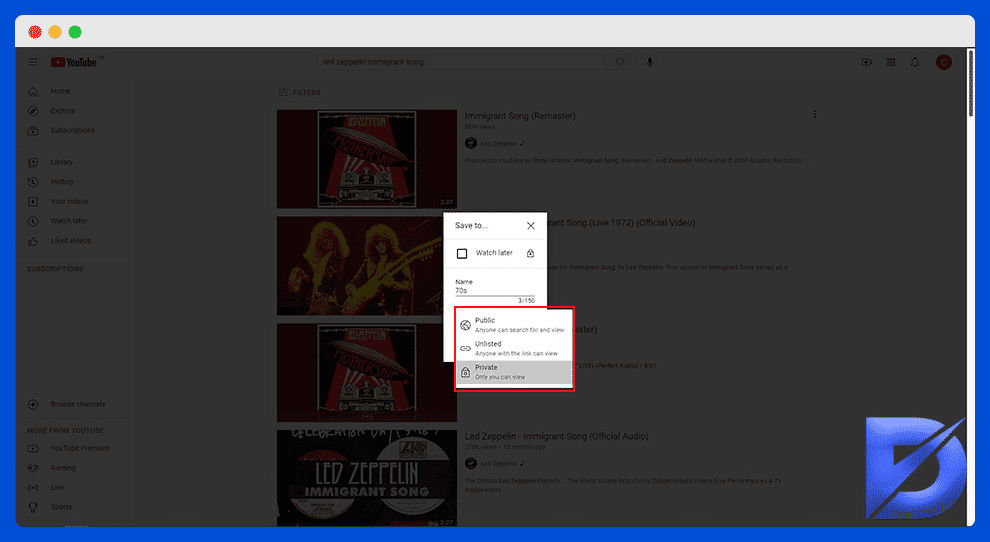Open Library in the sidebar
990x542 pixels.
click(62, 162)
